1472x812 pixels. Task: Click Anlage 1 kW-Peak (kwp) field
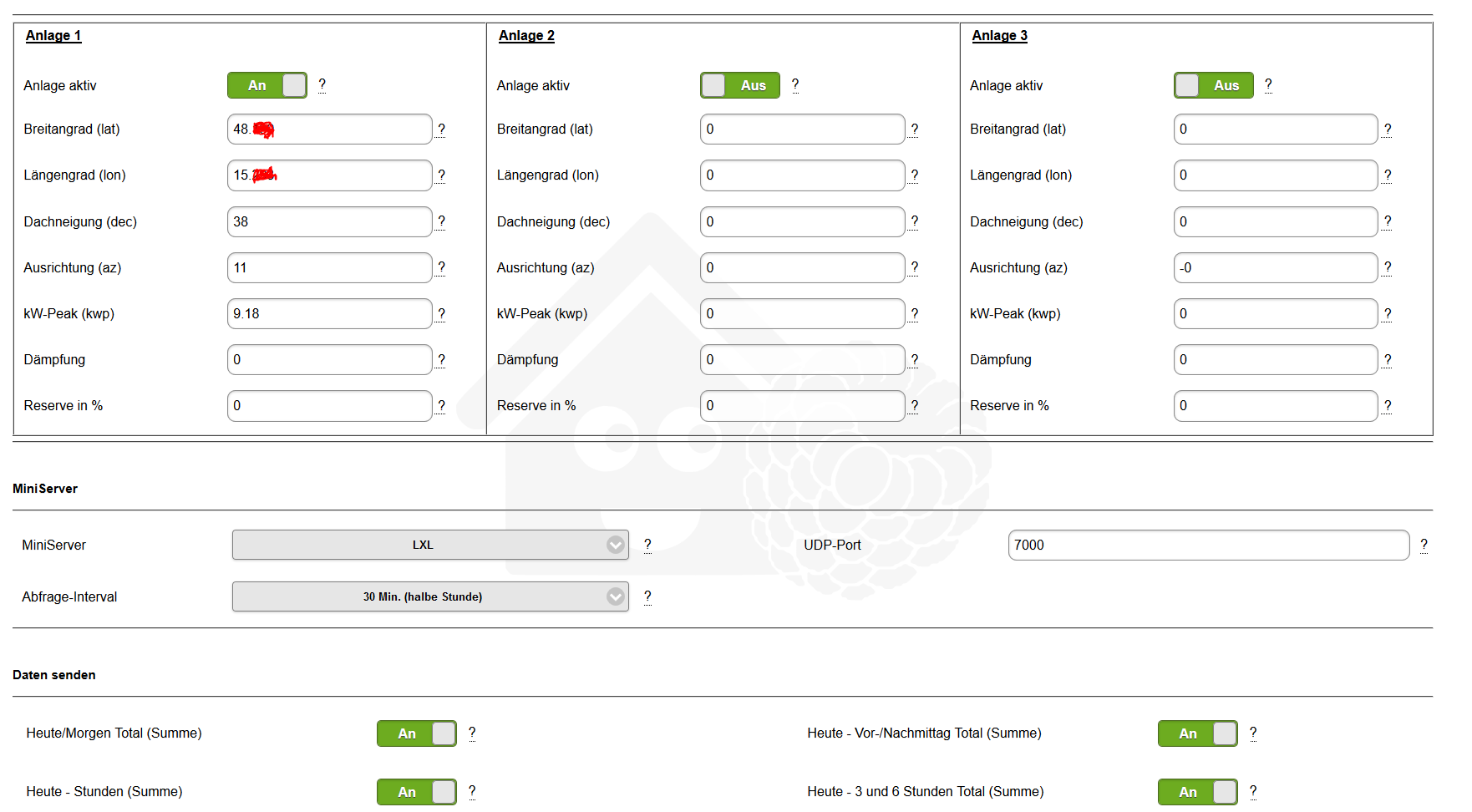[x=330, y=314]
